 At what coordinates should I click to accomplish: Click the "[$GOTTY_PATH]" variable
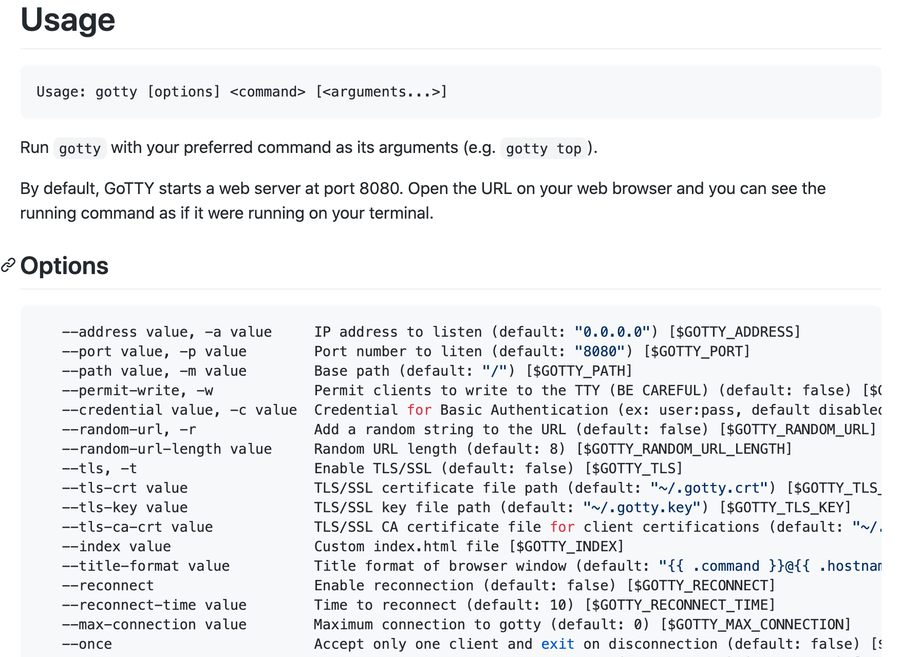pyautogui.click(x=579, y=371)
